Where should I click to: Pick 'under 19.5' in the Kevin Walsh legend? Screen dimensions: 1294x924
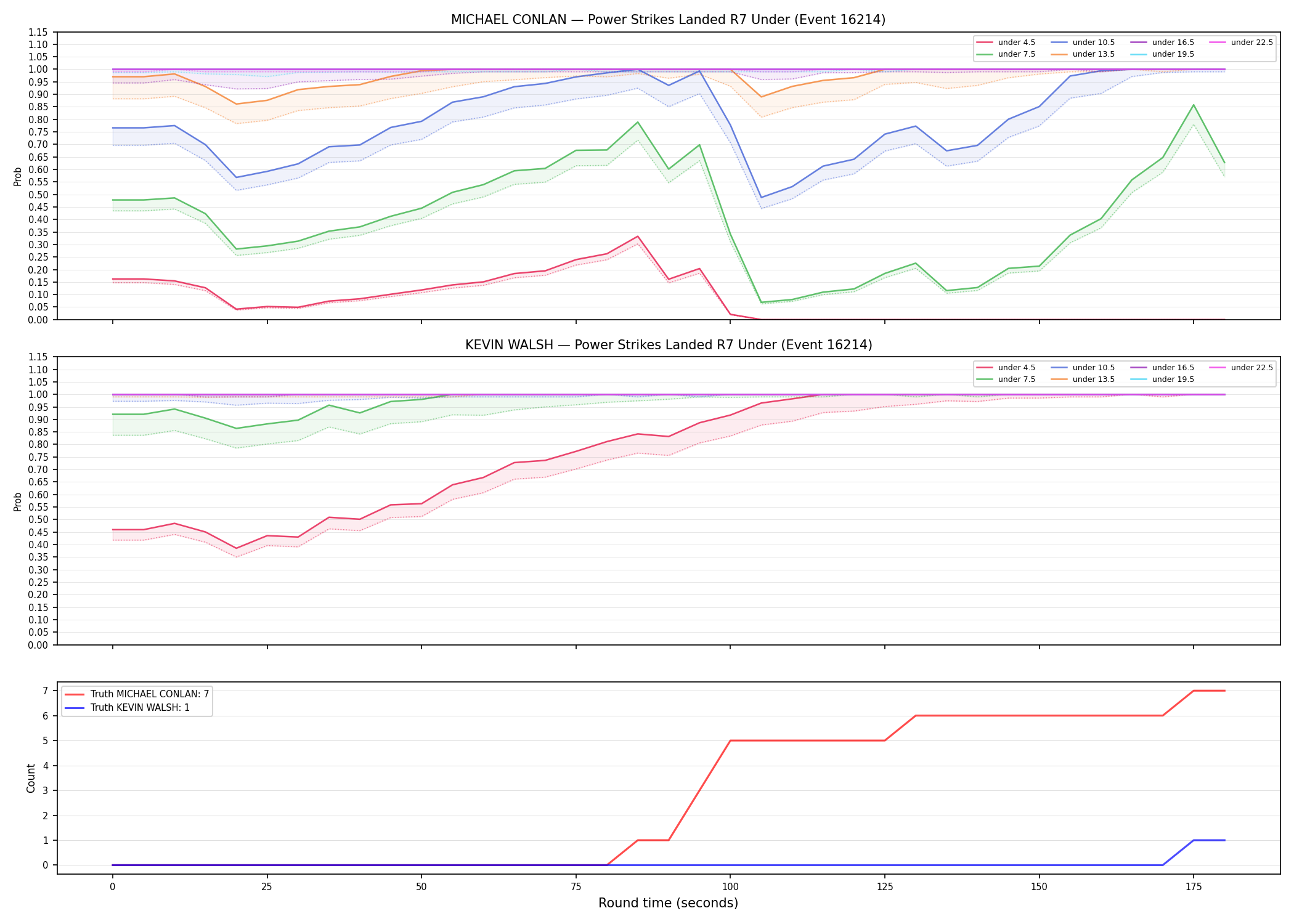(x=1163, y=379)
